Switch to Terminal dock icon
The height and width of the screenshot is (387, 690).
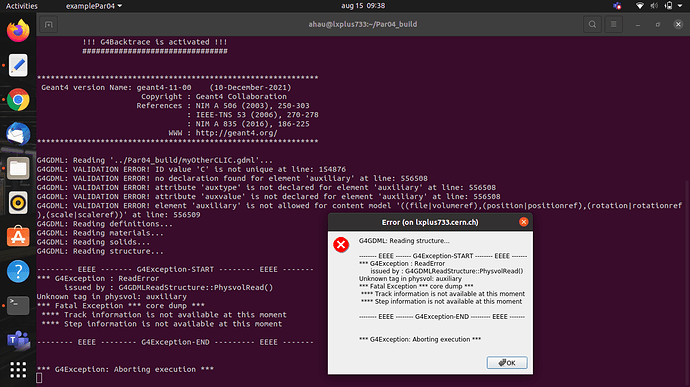click(18, 306)
